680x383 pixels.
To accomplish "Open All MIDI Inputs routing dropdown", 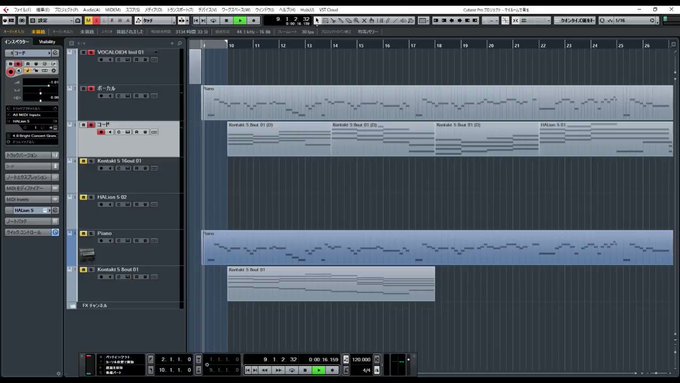I will click(32, 115).
